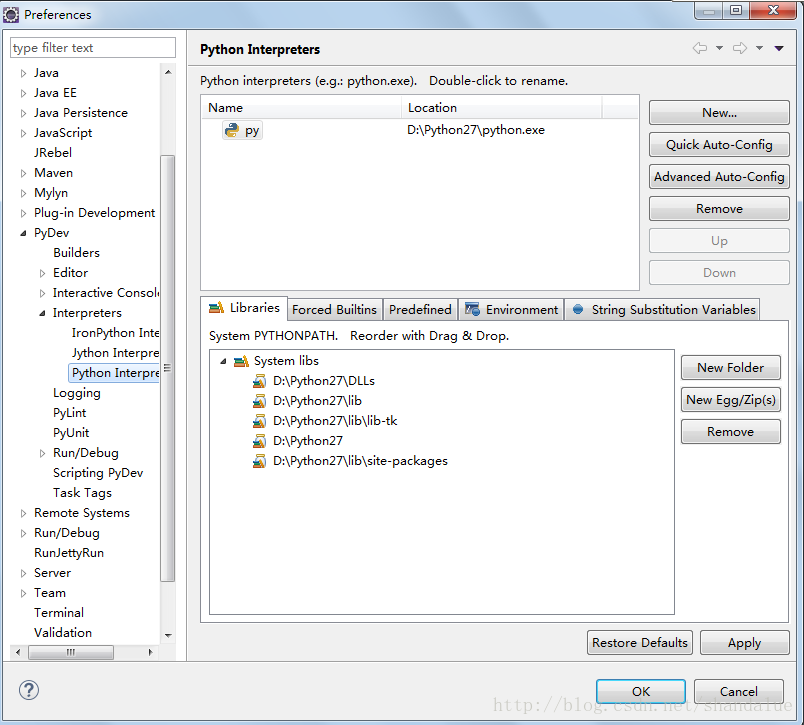Viewport: 804px width, 725px height.
Task: Select Validation in preferences tree
Action: coord(63,633)
